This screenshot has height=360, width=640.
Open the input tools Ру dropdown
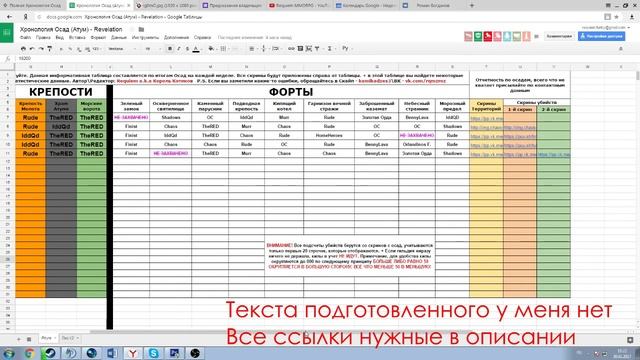pos(347,49)
